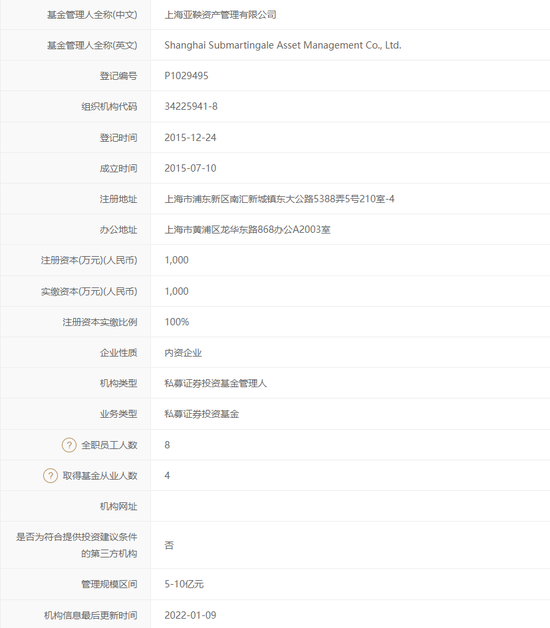Select the Chinese name 上海亚鞅资产管理有限公司
Image resolution: width=550 pixels, height=628 pixels.
click(220, 15)
